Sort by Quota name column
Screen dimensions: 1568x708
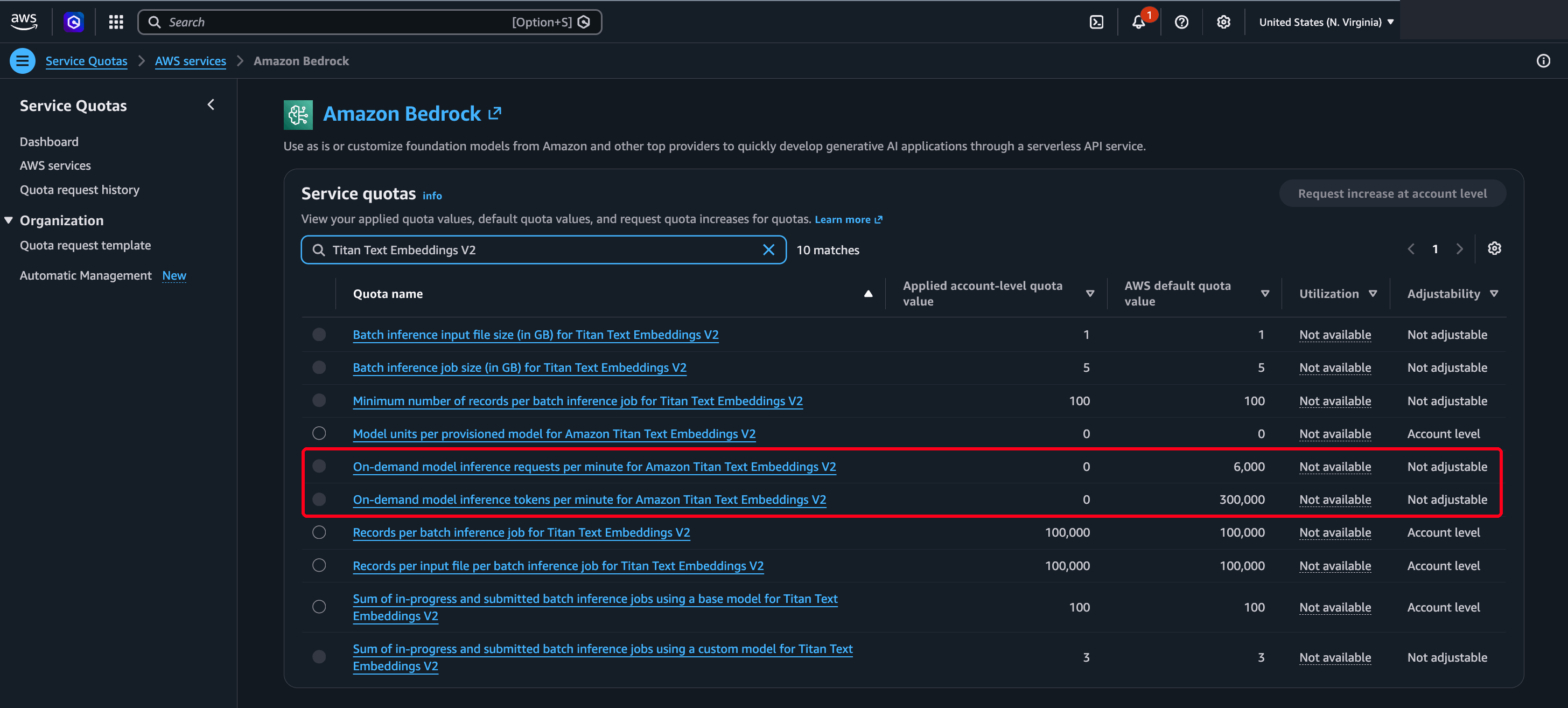click(868, 294)
